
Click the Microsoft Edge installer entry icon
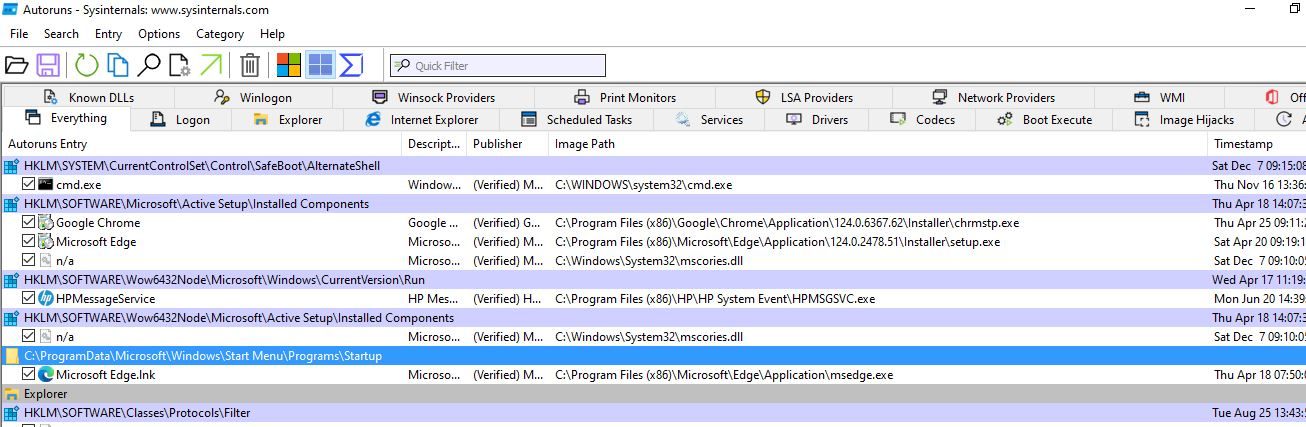45,241
